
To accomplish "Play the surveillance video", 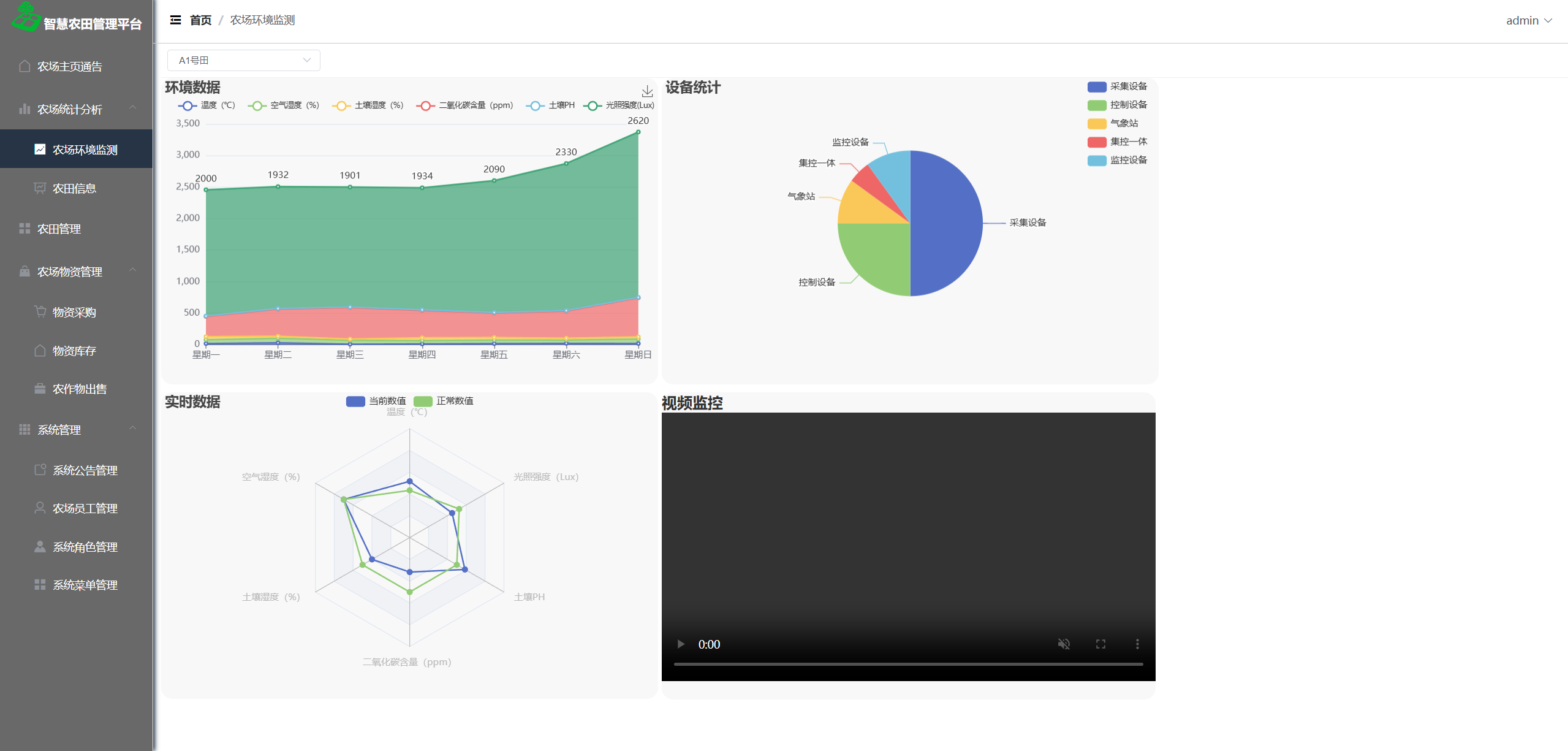I will pos(680,644).
